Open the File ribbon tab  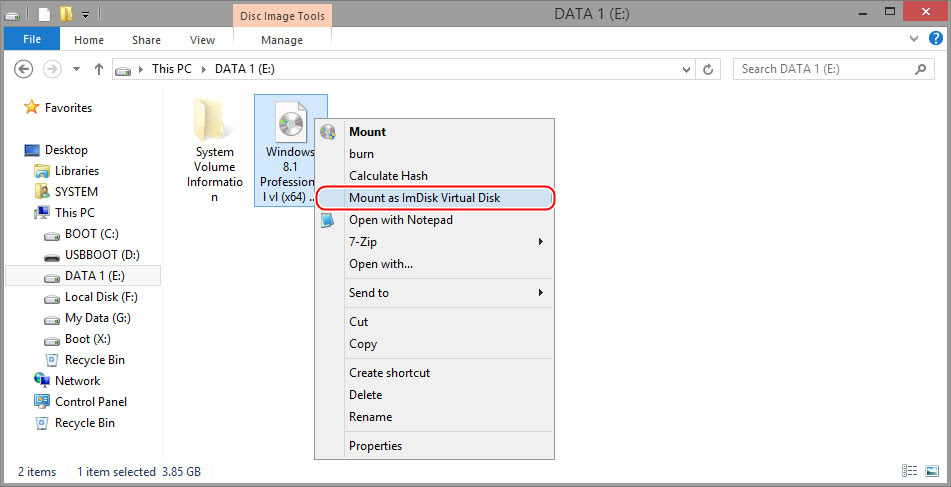coord(32,39)
